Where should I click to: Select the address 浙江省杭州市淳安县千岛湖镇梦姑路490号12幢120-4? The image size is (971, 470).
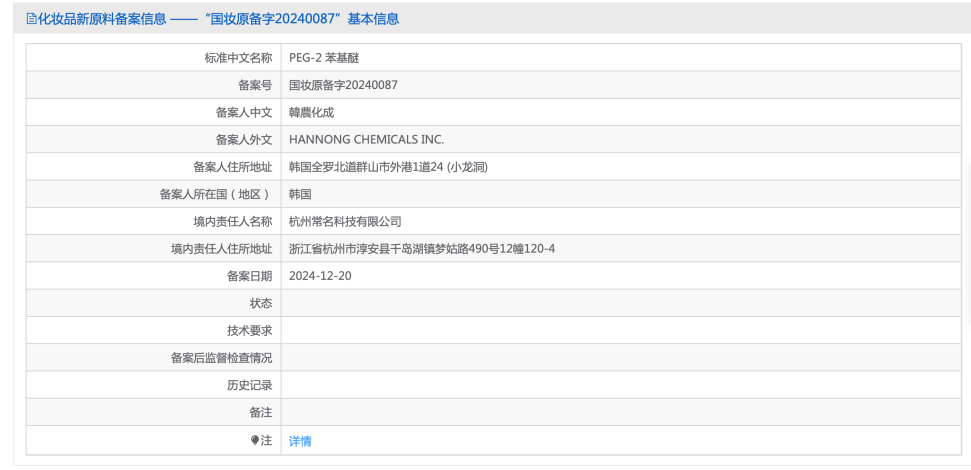coord(422,249)
